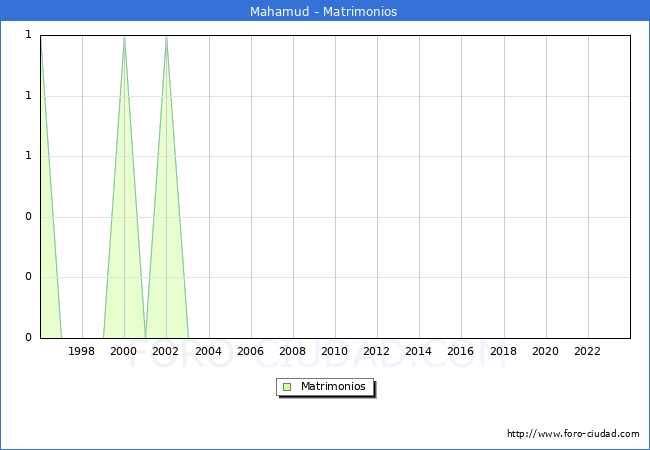650x450 pixels.
Task: Click the topmost y-axis label 1
Action: [28, 36]
